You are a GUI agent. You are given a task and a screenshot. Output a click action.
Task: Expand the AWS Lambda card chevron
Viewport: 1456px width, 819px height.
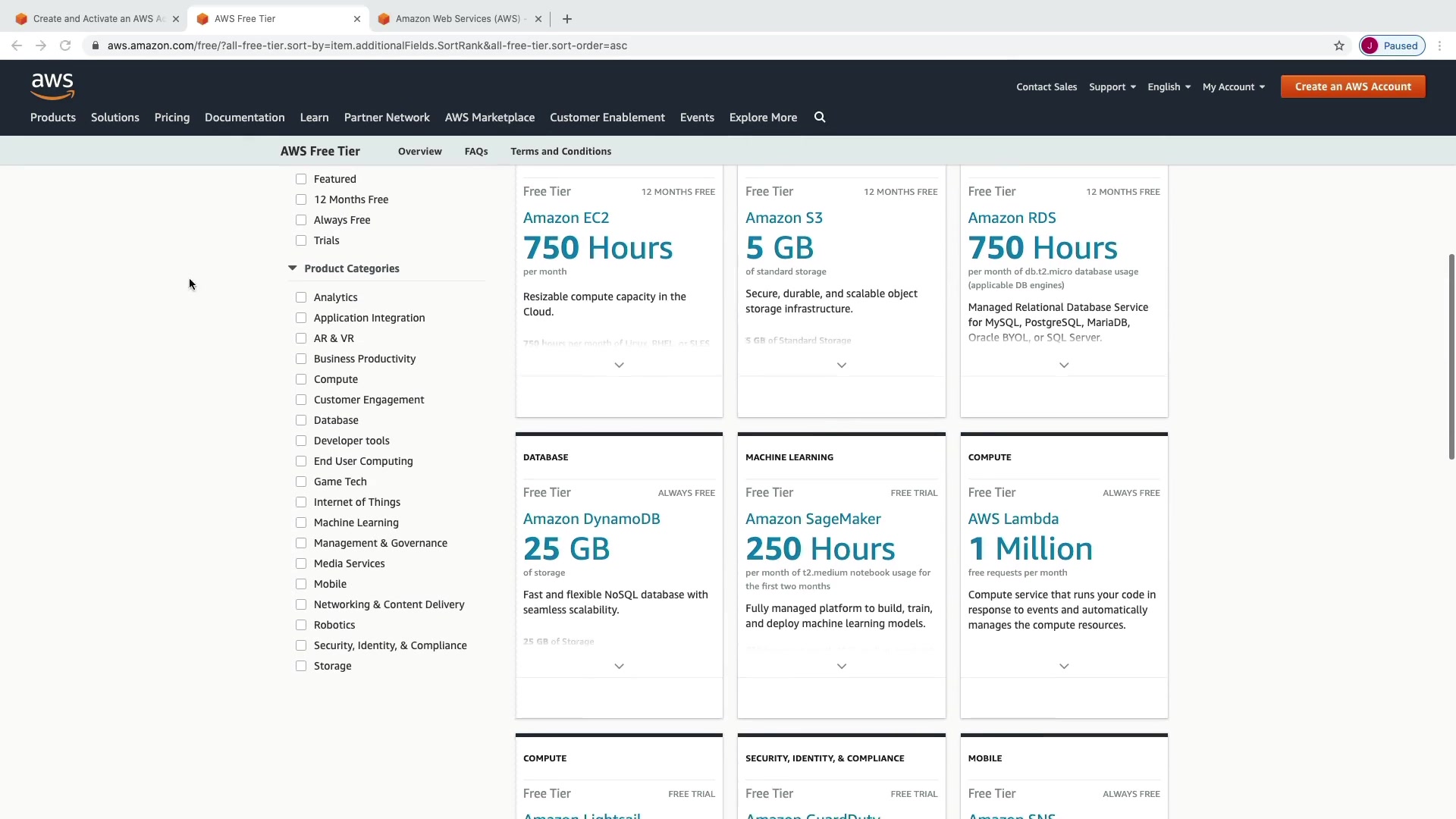tap(1064, 667)
